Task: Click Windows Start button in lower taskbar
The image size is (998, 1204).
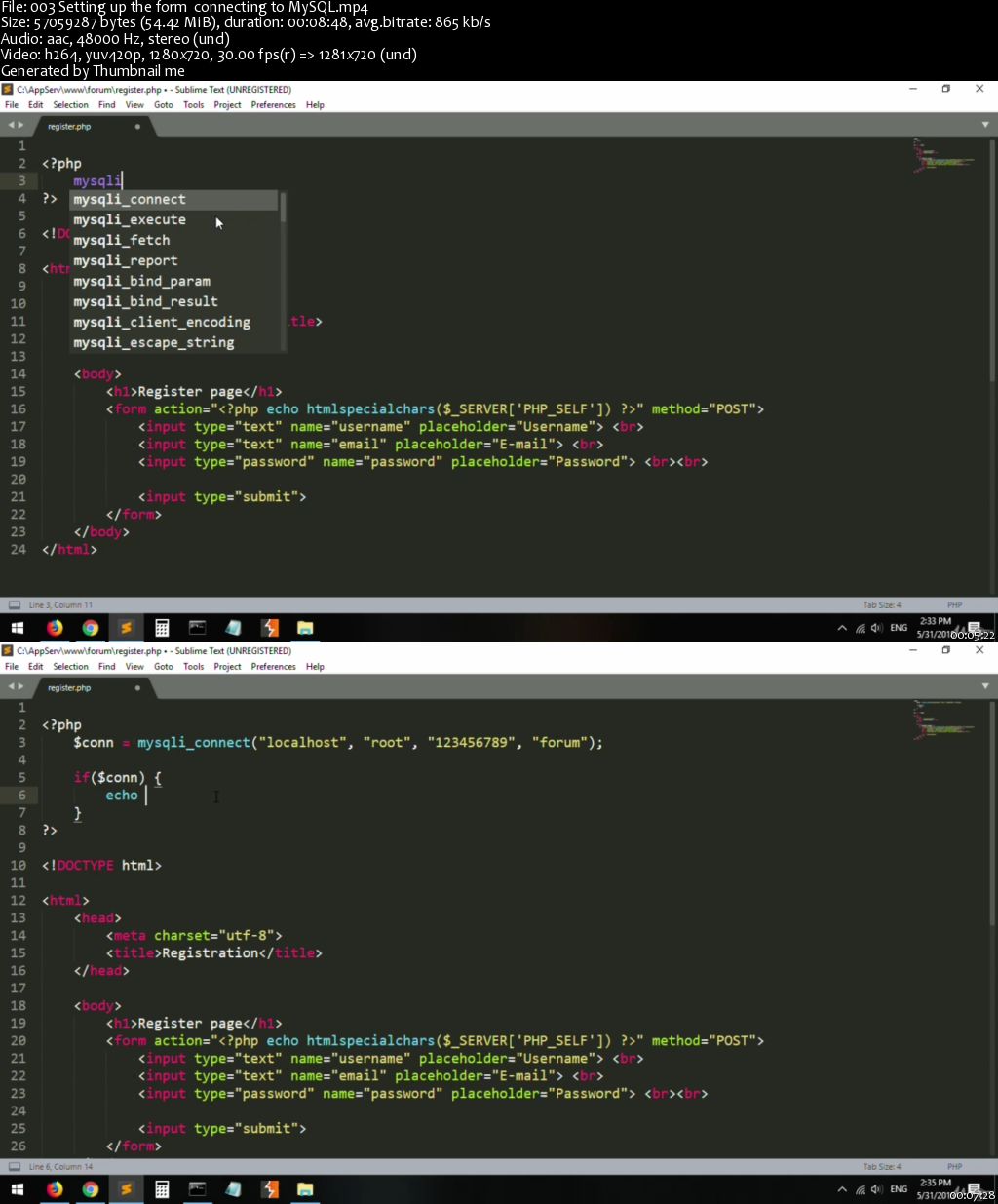Action: 17,1189
